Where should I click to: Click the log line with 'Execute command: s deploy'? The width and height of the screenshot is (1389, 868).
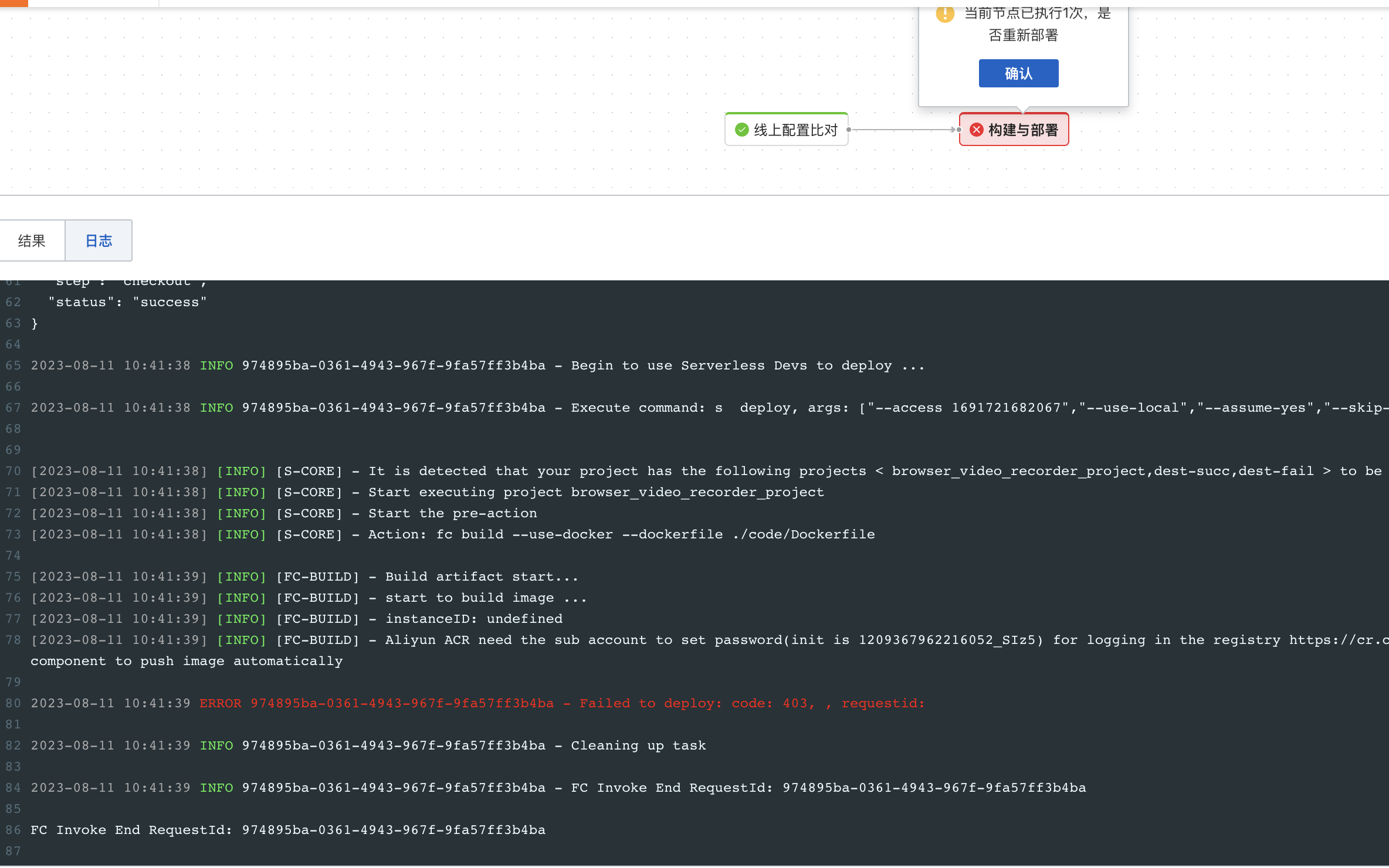point(710,408)
